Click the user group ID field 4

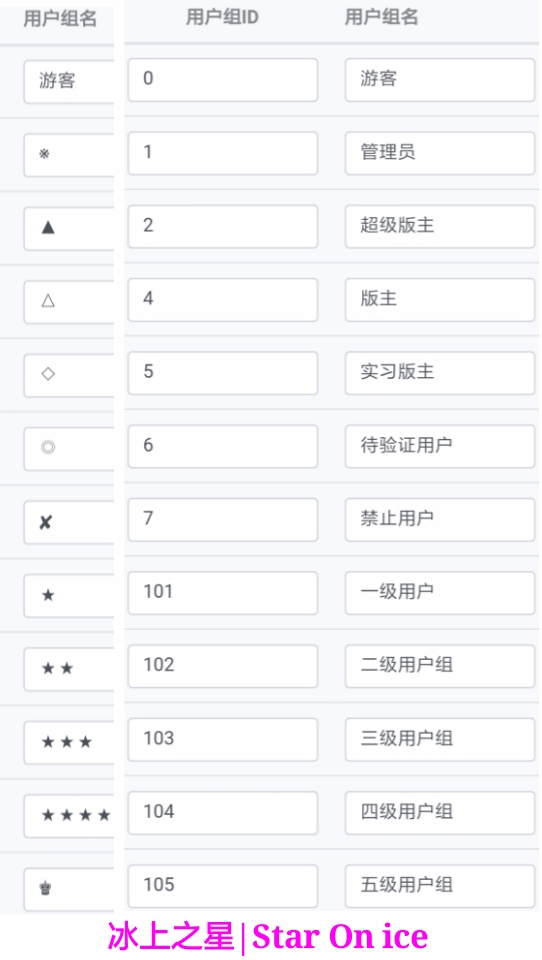tap(223, 300)
